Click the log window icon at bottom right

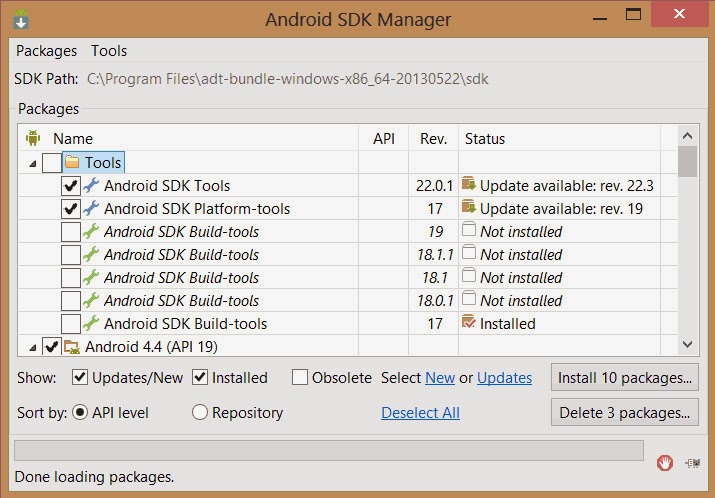(x=692, y=462)
